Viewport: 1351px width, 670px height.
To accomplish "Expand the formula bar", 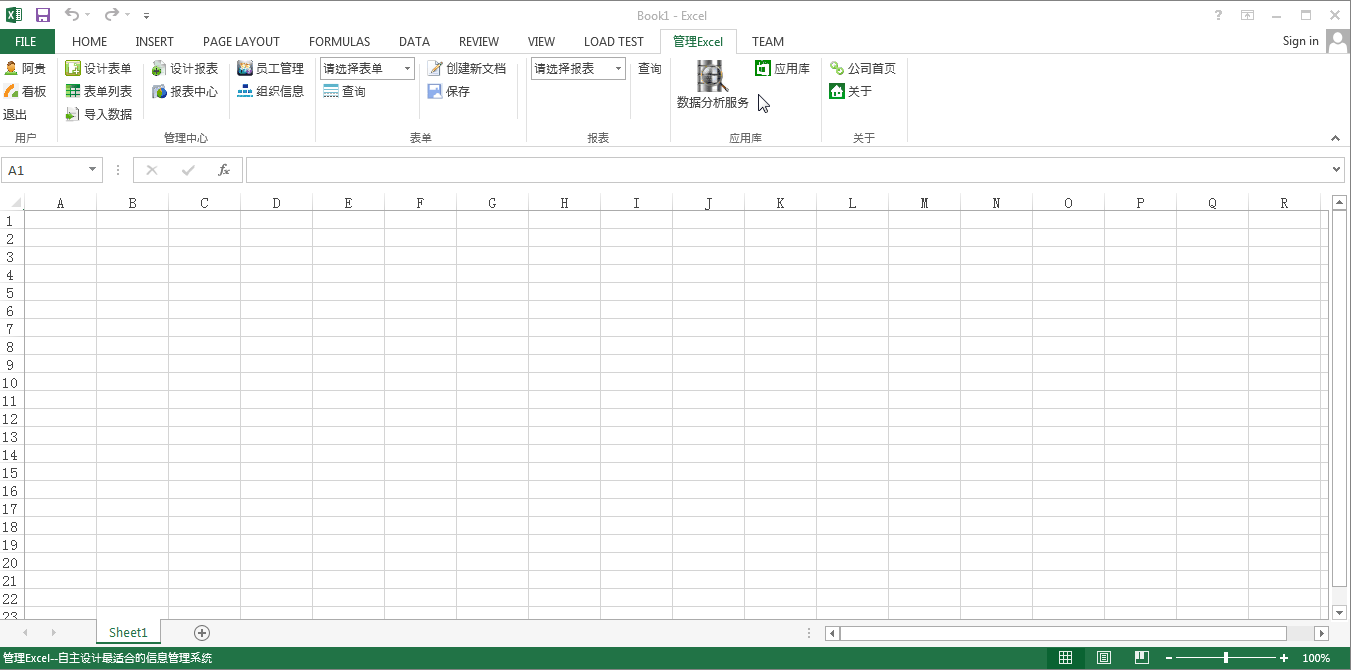I will [x=1338, y=170].
